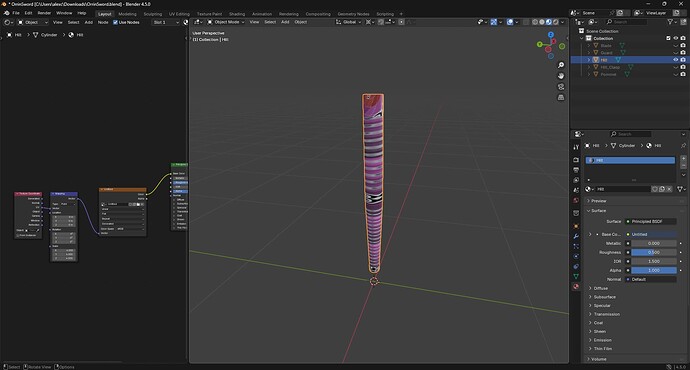Screen dimensions: 690x370
Task: Toggle visibility of the Hilt object
Action: tap(675, 60)
